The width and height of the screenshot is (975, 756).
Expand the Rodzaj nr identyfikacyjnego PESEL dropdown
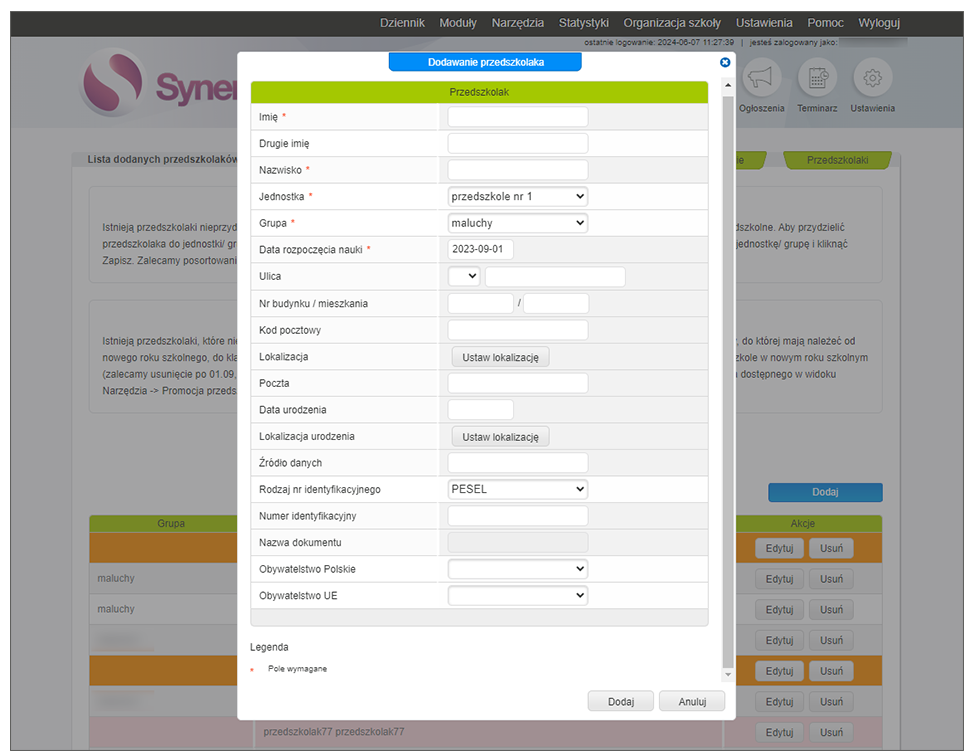(517, 490)
